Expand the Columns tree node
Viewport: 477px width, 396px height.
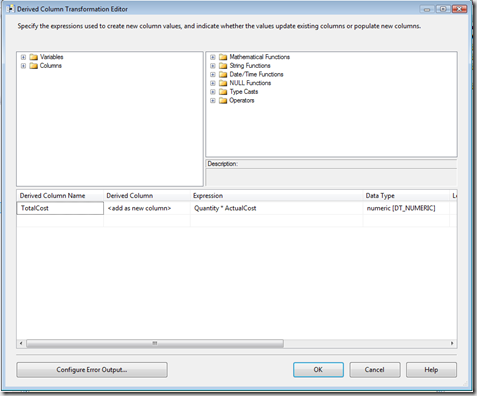pyautogui.click(x=23, y=66)
